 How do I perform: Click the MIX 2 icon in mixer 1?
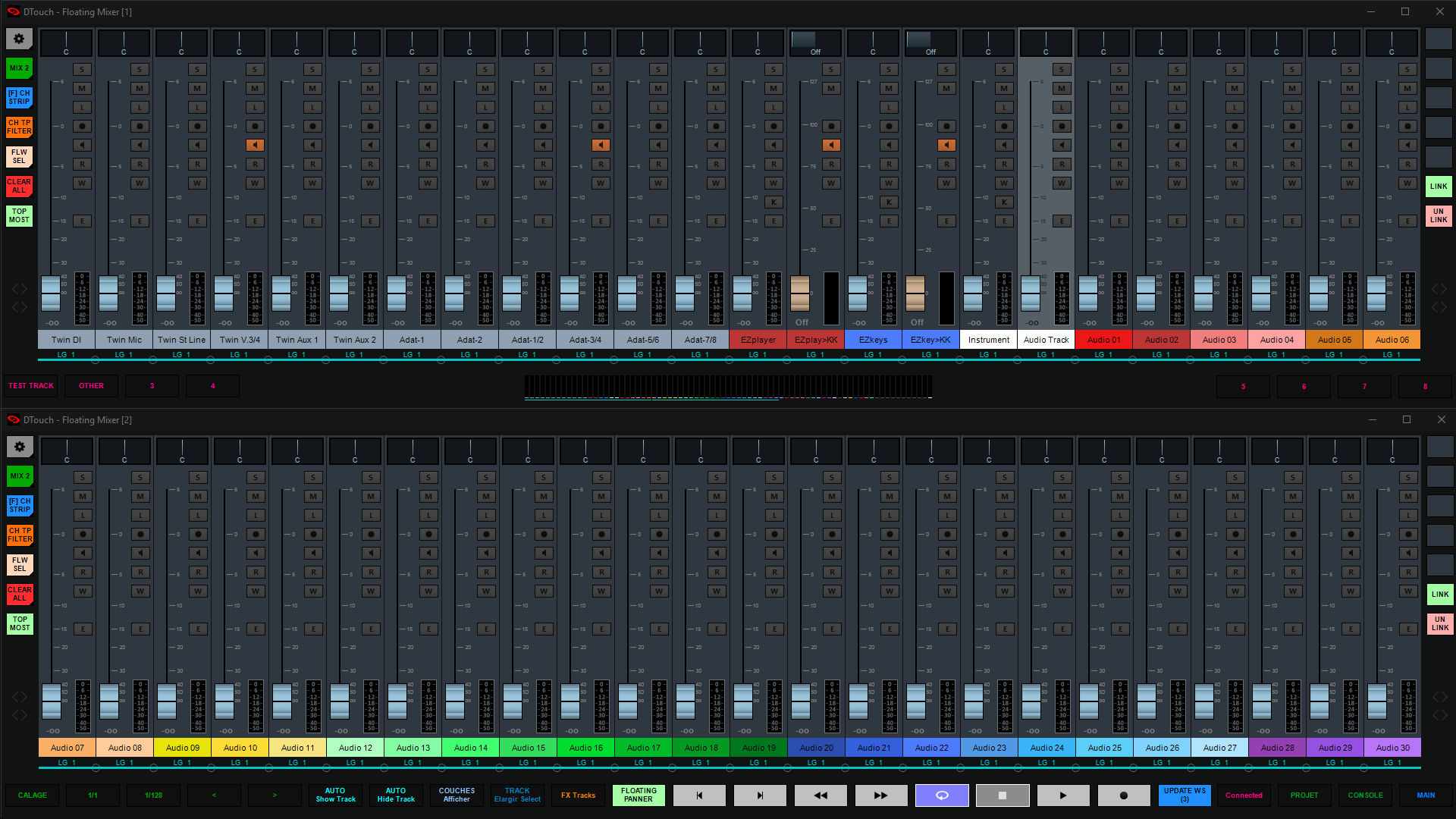click(x=18, y=67)
